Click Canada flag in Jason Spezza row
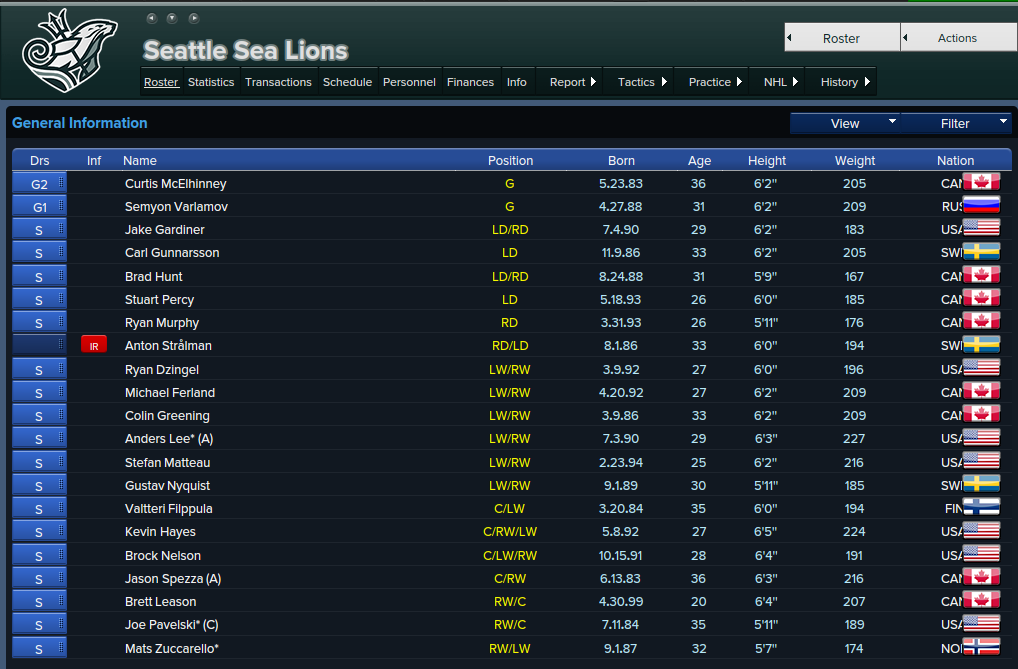The image size is (1018, 669). point(981,577)
